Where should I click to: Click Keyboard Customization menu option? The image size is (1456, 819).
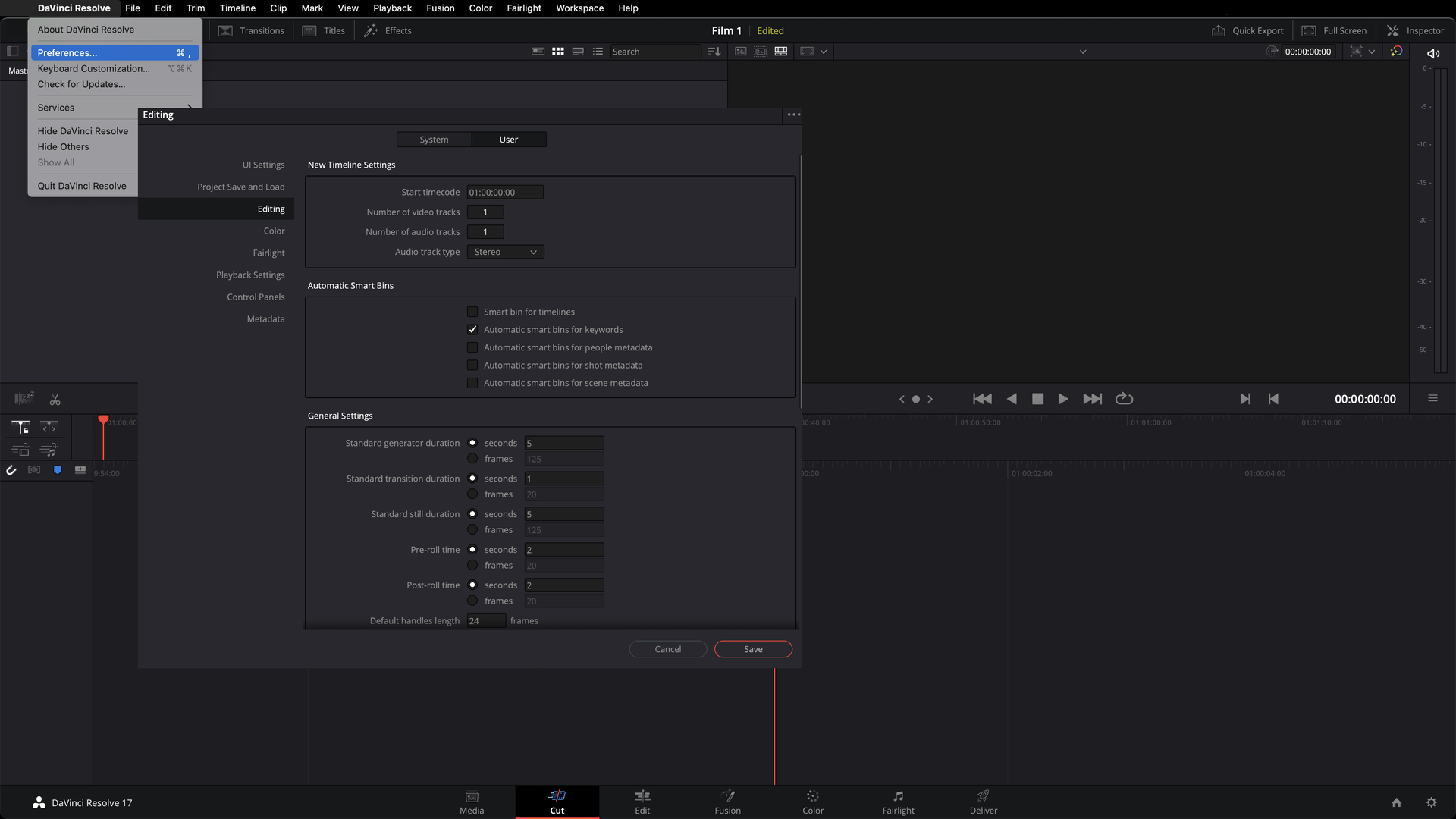pos(93,68)
